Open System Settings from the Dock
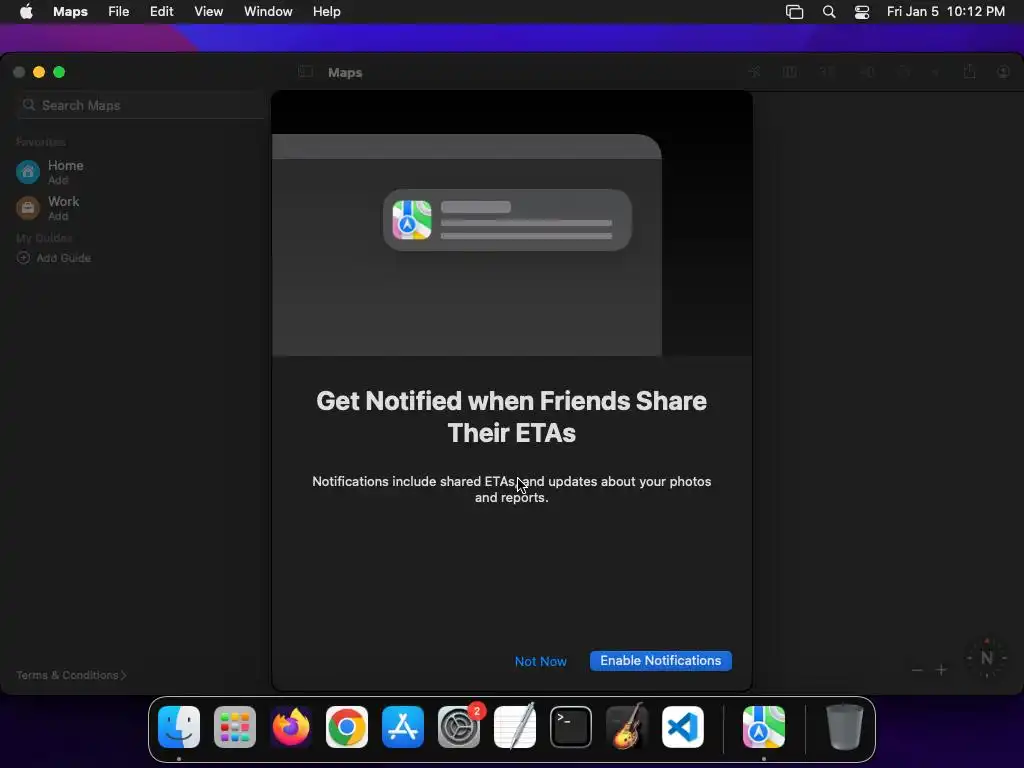1024x768 pixels. click(459, 727)
